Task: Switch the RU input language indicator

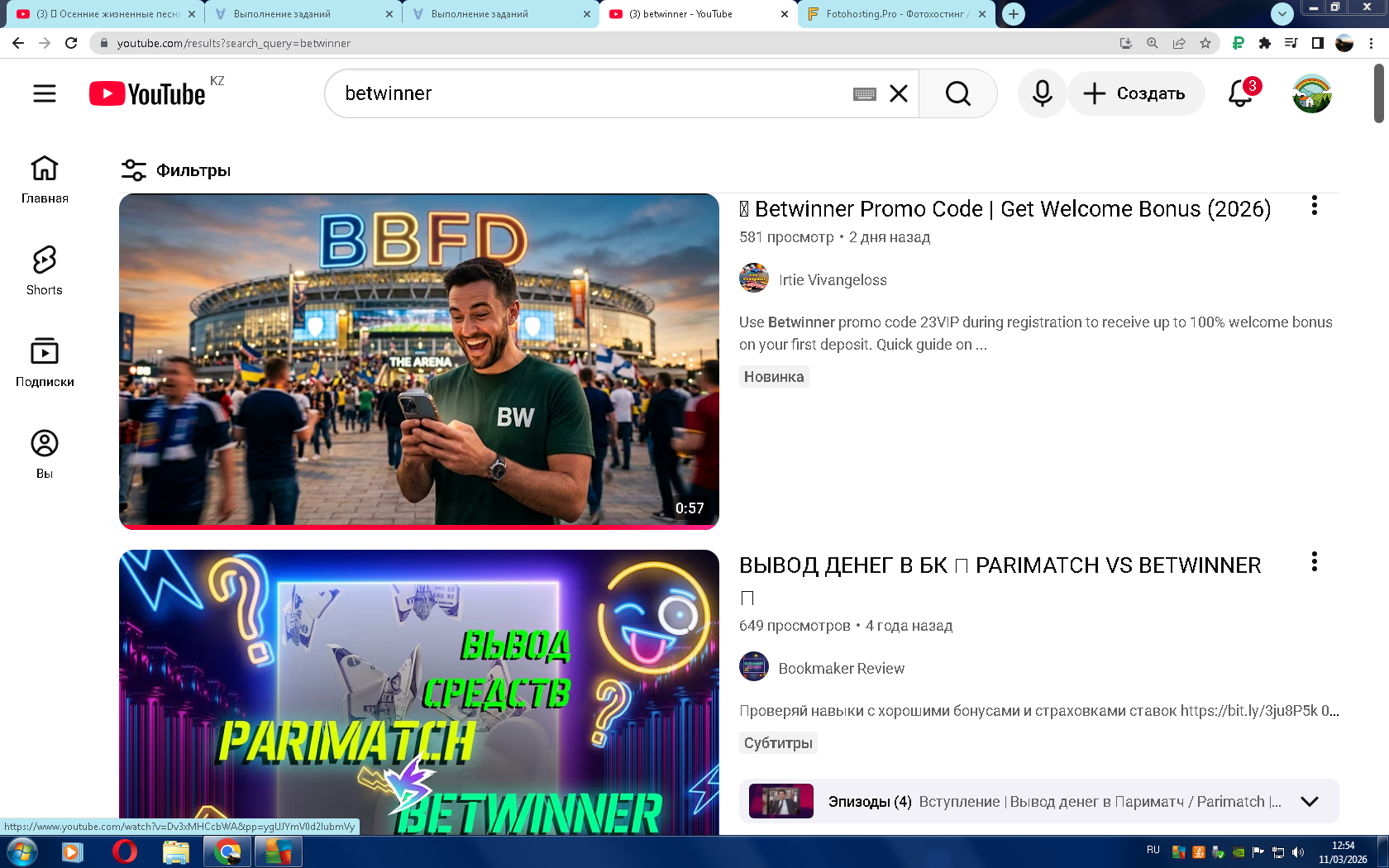Action: [1153, 851]
